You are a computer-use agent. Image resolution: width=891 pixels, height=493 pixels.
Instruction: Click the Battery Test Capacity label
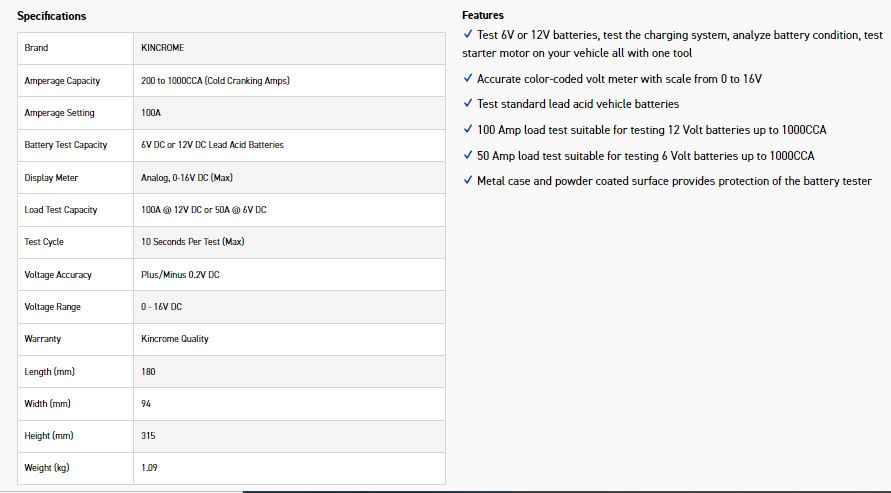tap(66, 145)
